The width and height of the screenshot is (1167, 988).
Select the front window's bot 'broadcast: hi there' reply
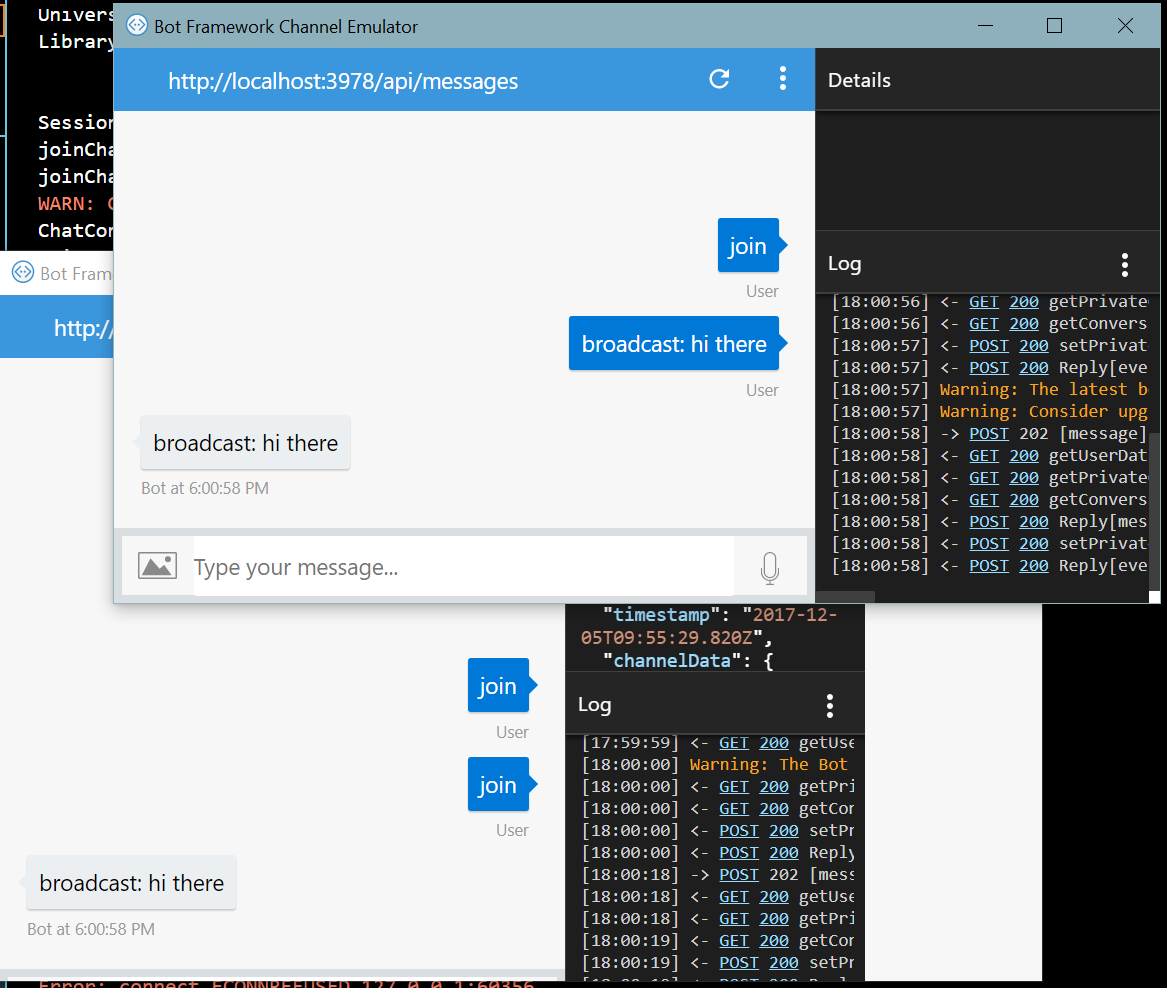(x=245, y=443)
